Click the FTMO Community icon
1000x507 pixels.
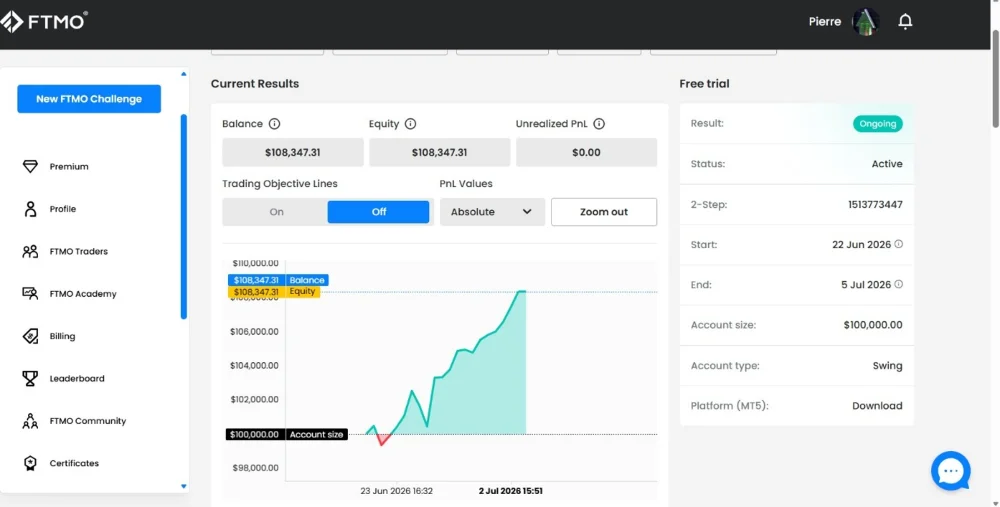click(x=30, y=421)
